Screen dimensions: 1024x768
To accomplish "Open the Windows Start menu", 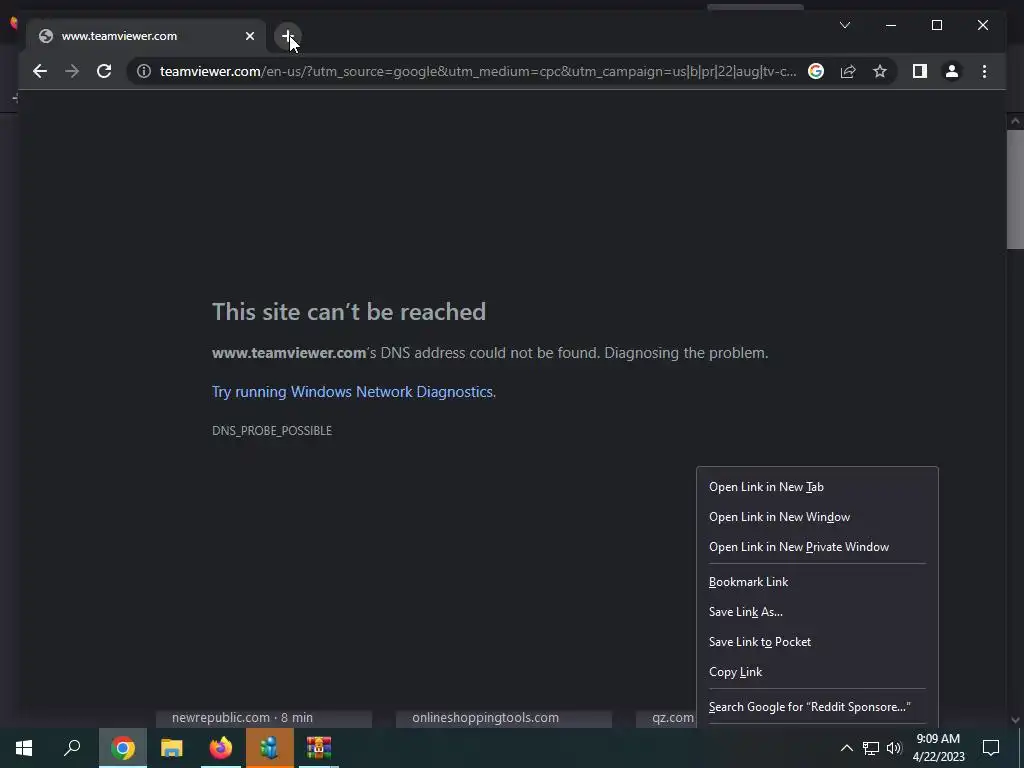I will [x=24, y=748].
